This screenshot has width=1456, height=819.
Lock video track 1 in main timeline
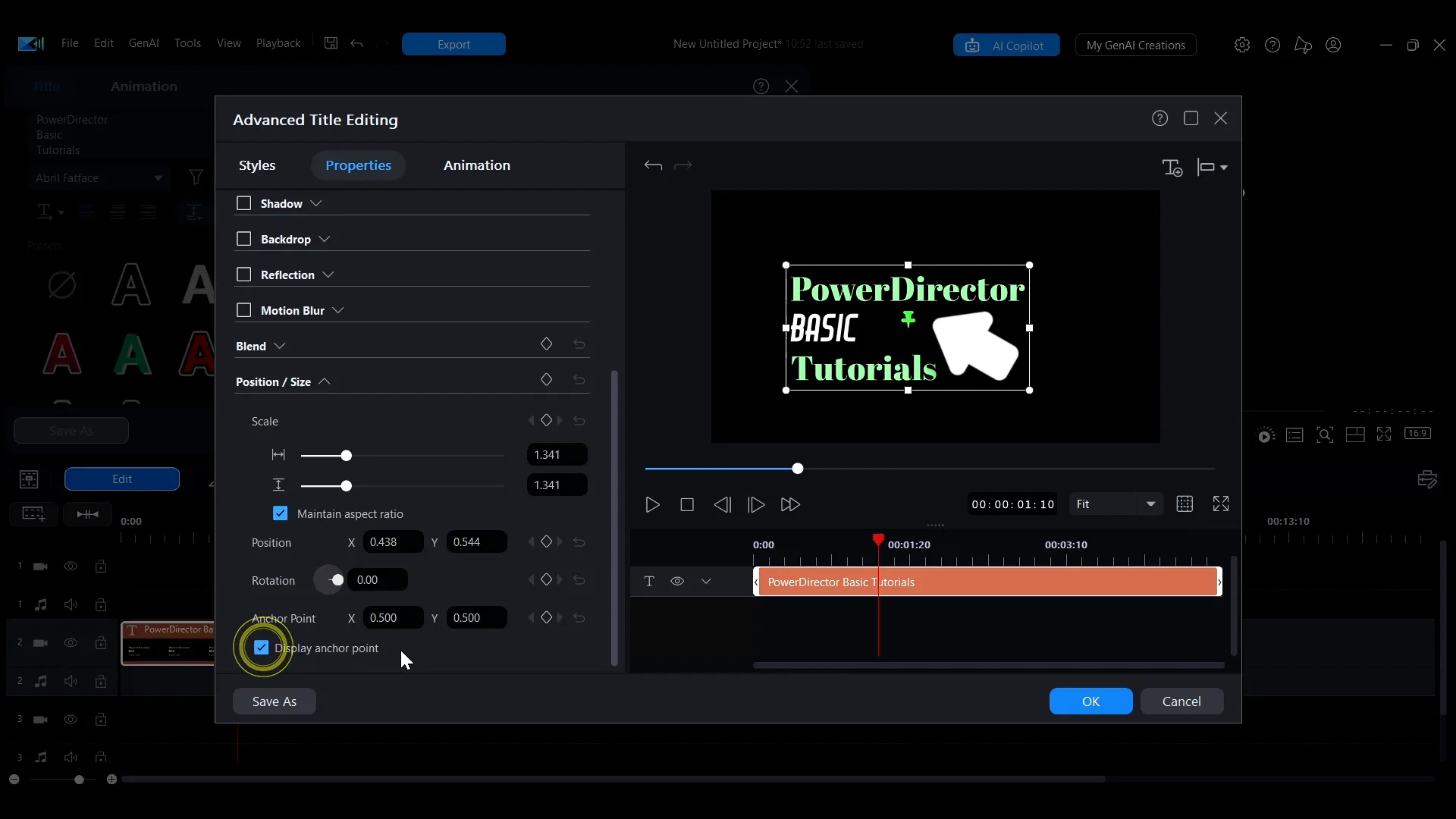point(101,566)
